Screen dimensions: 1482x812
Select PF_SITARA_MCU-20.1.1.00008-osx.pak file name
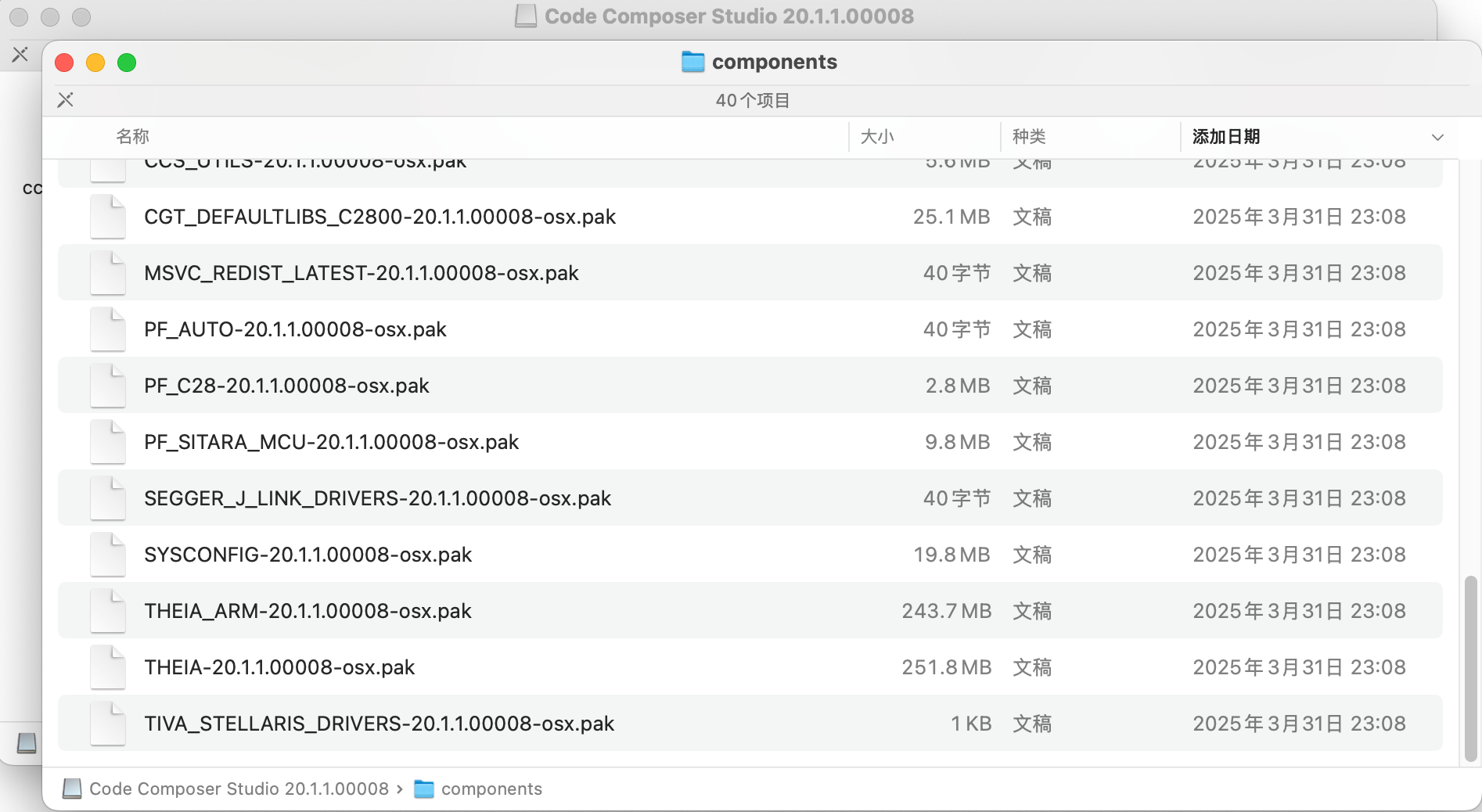click(x=331, y=442)
